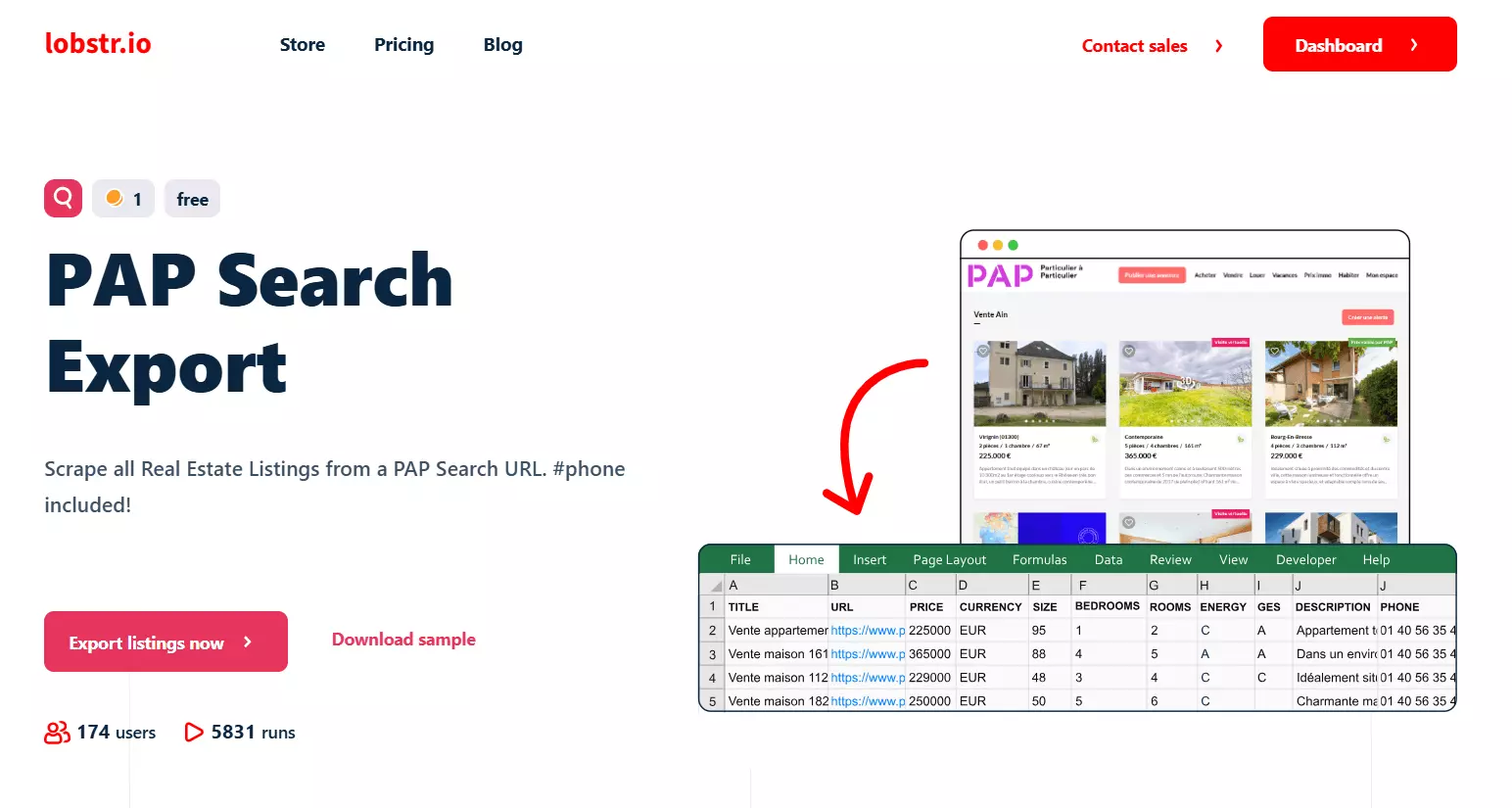Open the Store page
Viewport: 1512px width, 808px height.
coord(302,45)
